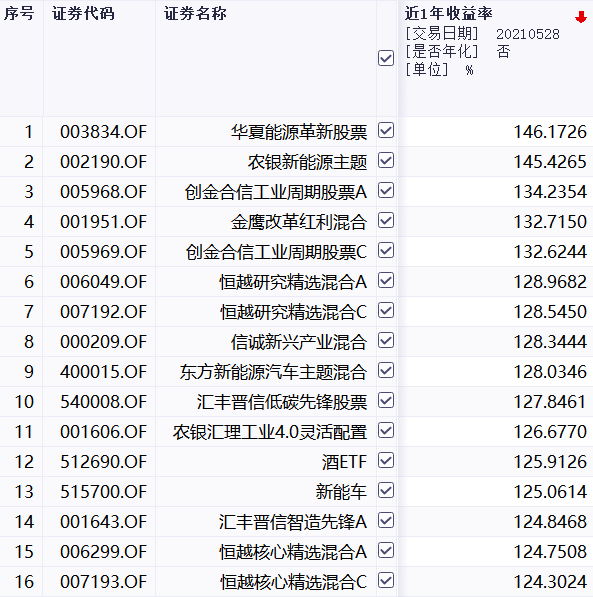Screen dimensions: 593x597
Task: Select fund code 001951.OF
Action: point(103,222)
